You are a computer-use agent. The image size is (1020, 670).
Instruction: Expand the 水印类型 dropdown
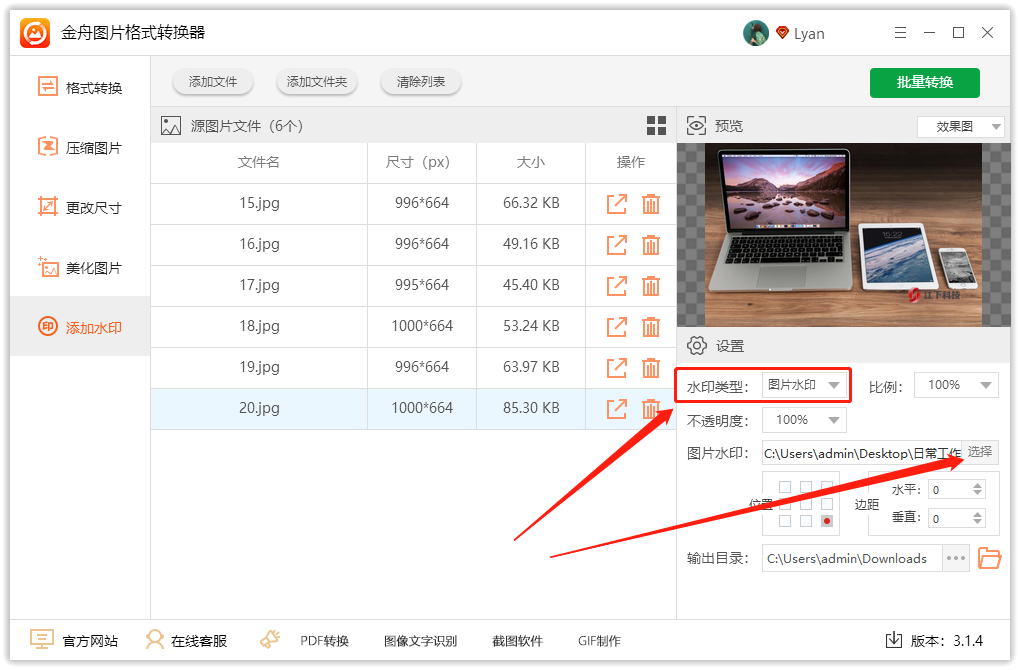click(805, 385)
